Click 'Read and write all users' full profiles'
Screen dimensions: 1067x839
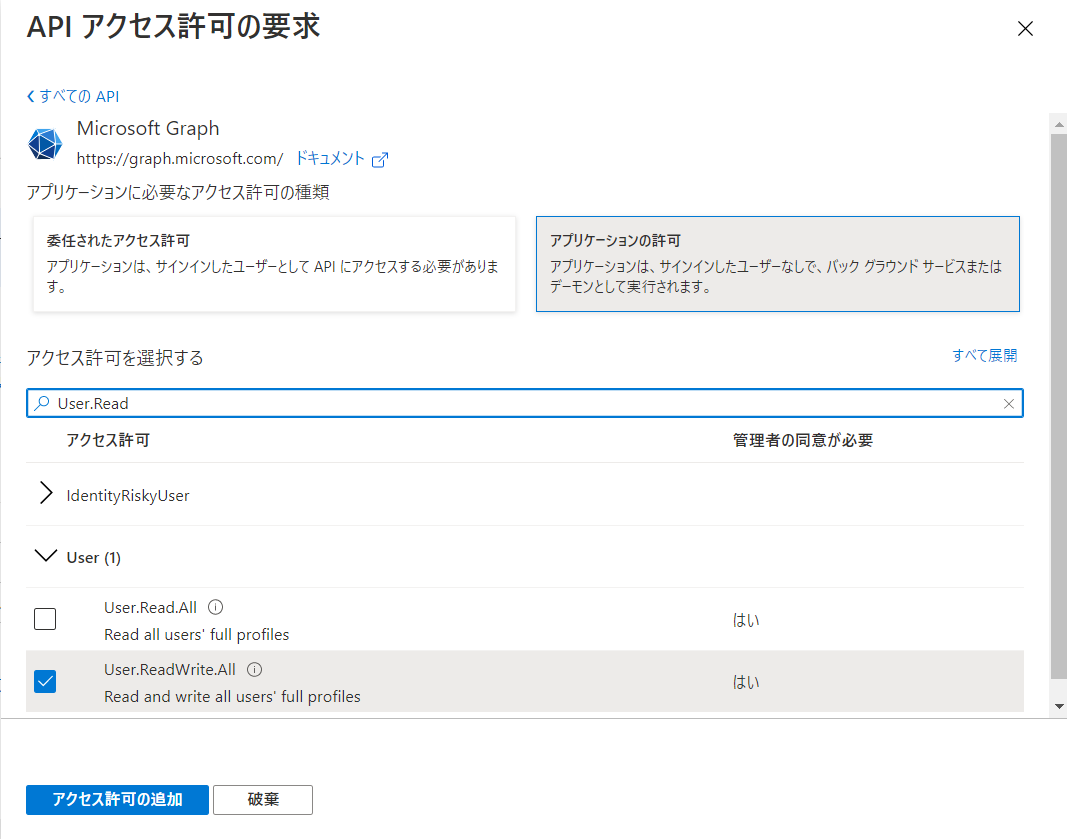(x=232, y=697)
